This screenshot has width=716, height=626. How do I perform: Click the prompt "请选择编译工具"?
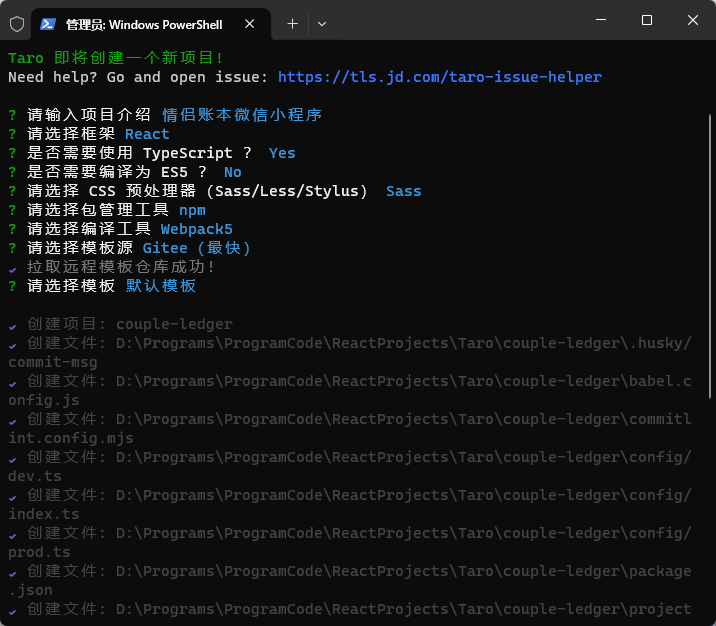[89, 229]
